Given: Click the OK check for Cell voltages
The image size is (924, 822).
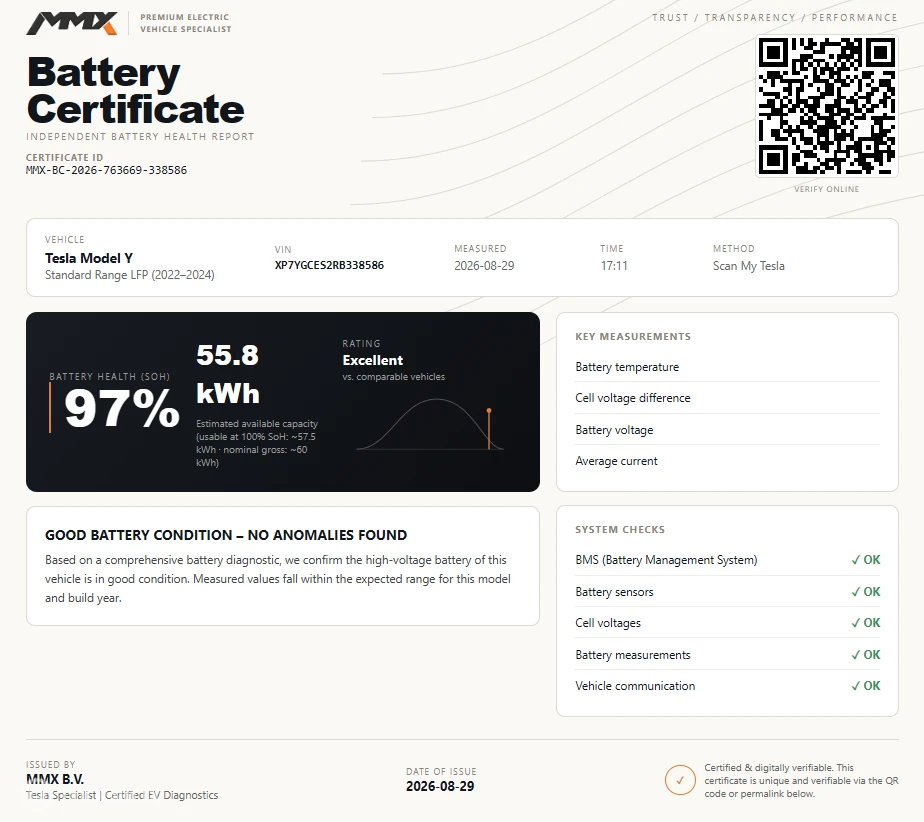Looking at the screenshot, I should coord(866,623).
